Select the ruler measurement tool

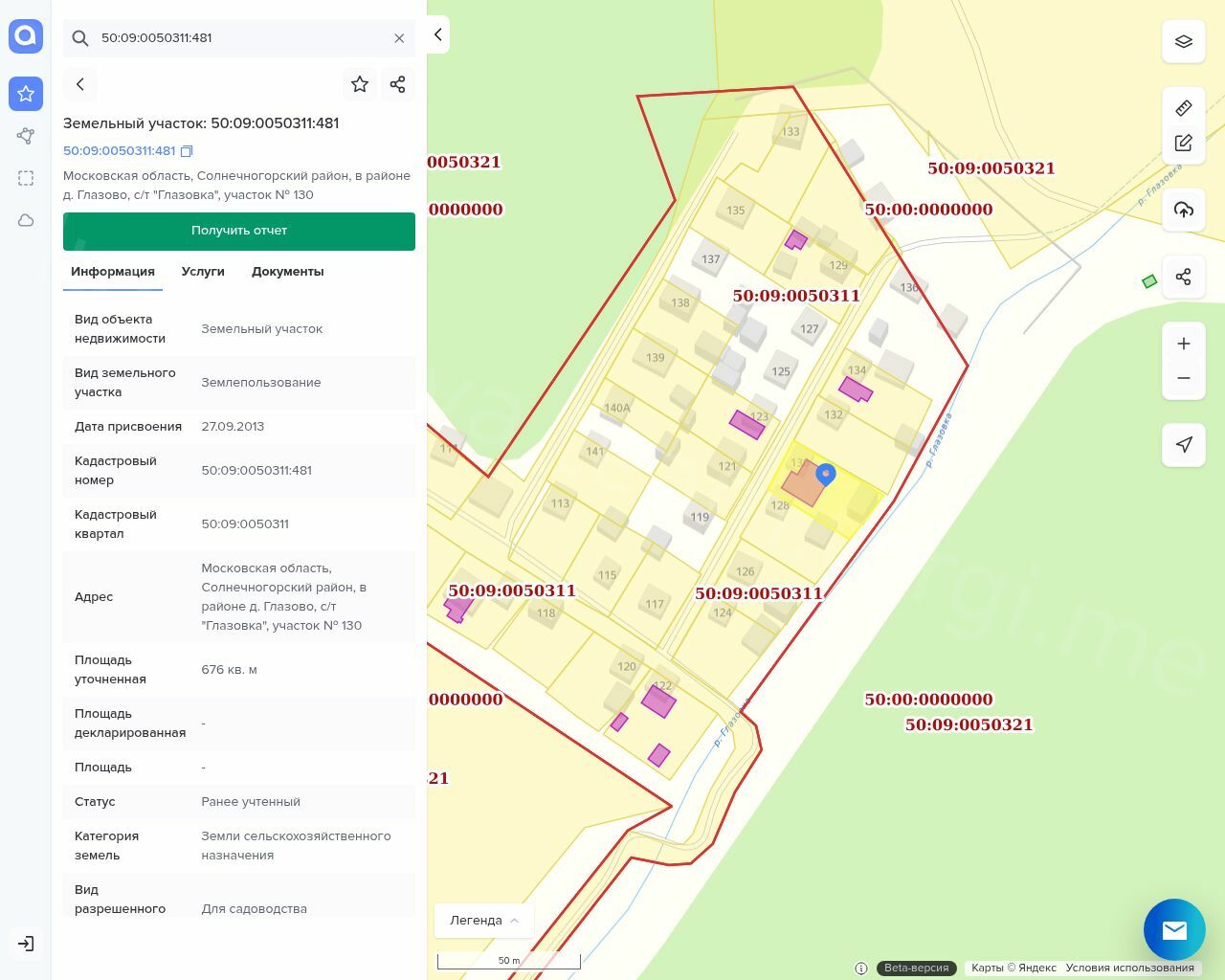tap(1183, 108)
